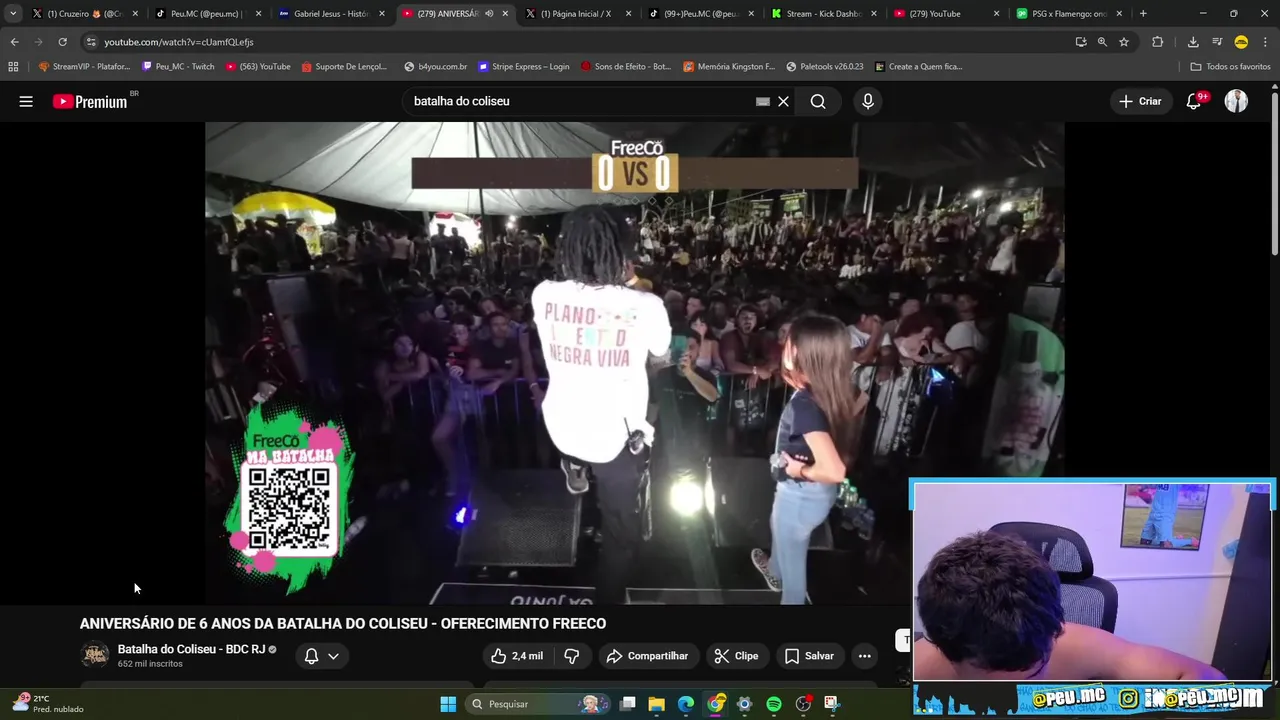Open b4you.com.br bookmark
The height and width of the screenshot is (720, 1280).
click(x=435, y=67)
